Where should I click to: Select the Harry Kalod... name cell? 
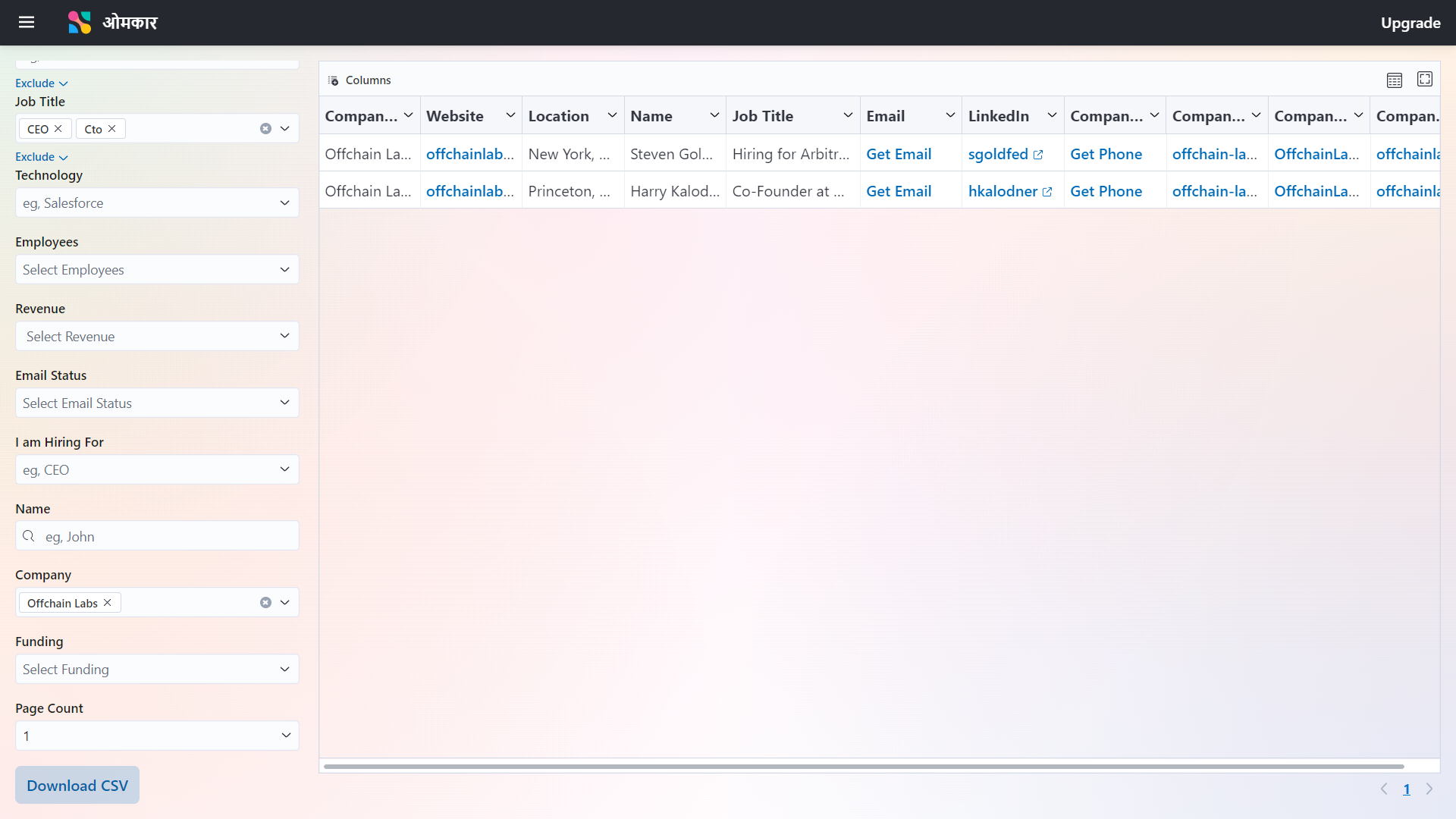pyautogui.click(x=675, y=191)
